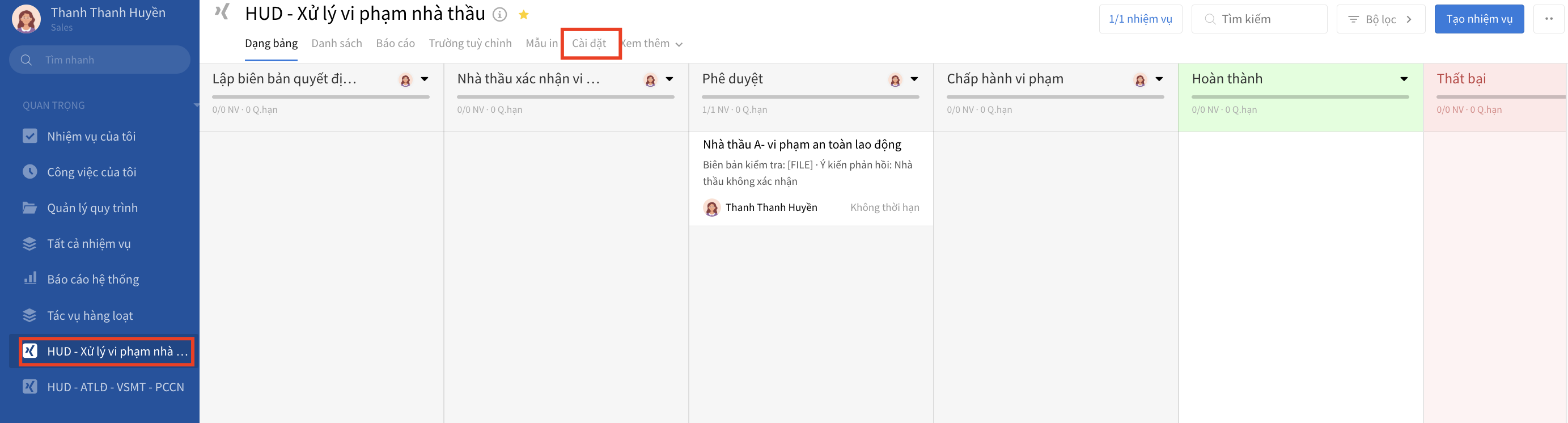Open the more options button with two dots
The image size is (1568, 423).
pos(1549,19)
